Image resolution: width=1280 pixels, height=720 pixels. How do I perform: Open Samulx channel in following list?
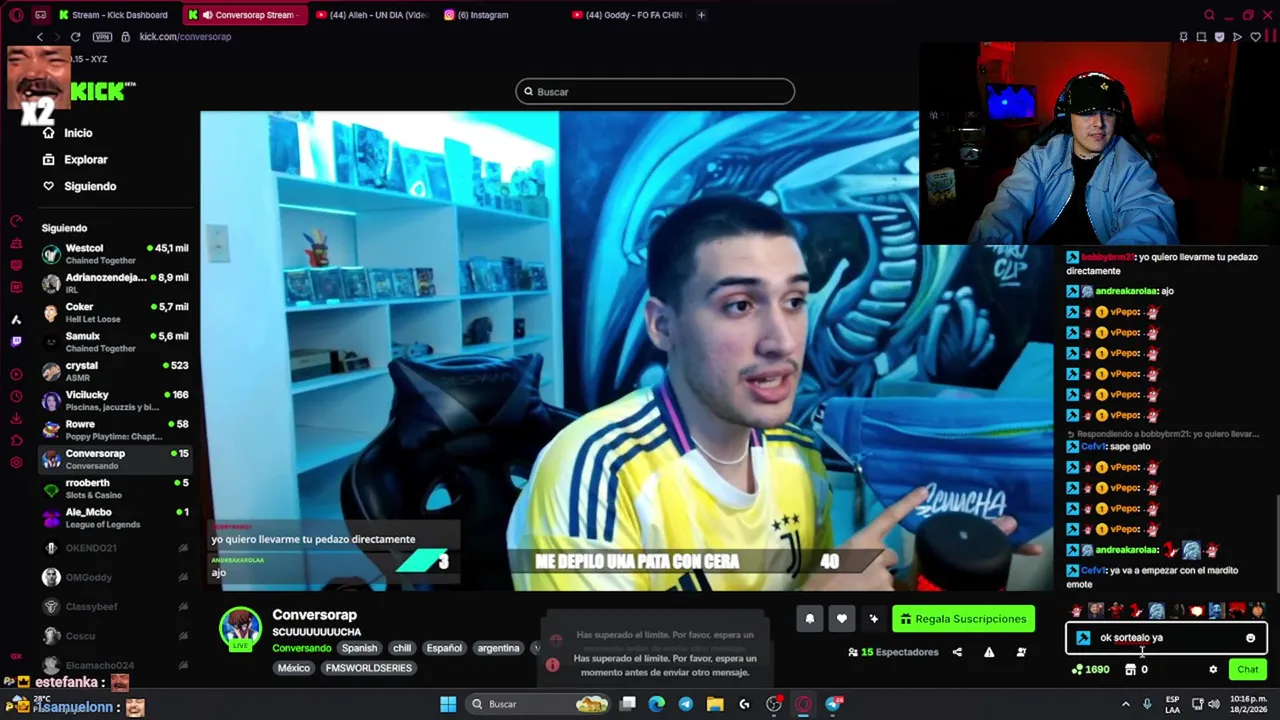[115, 342]
